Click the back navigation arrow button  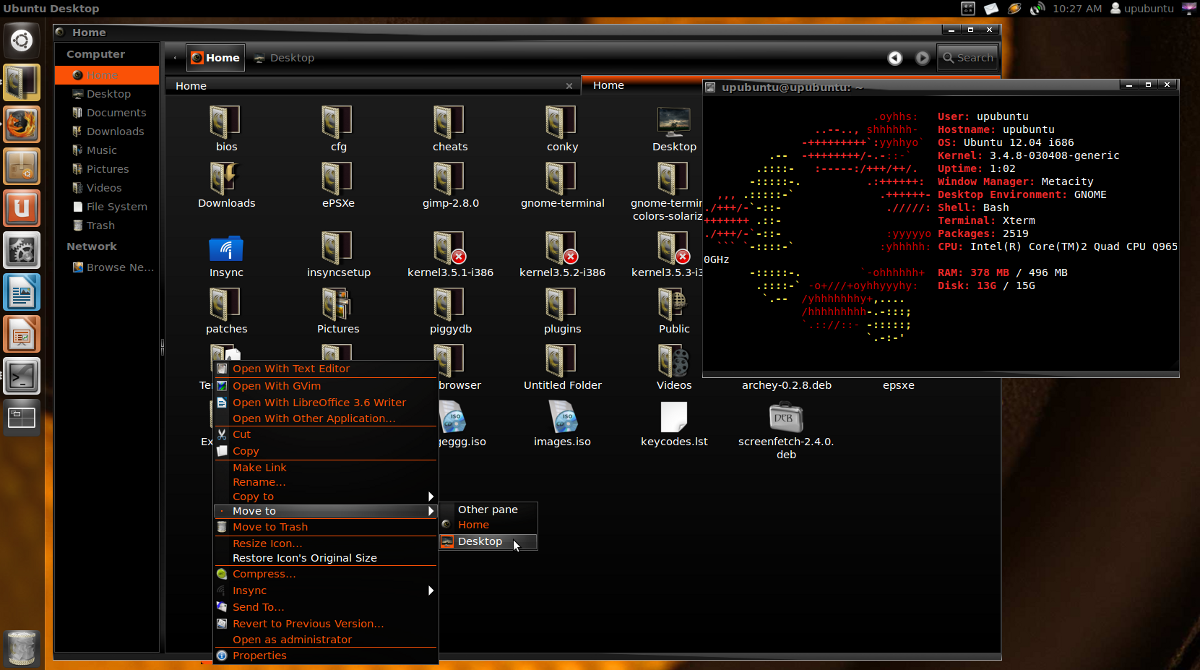pyautogui.click(x=894, y=58)
